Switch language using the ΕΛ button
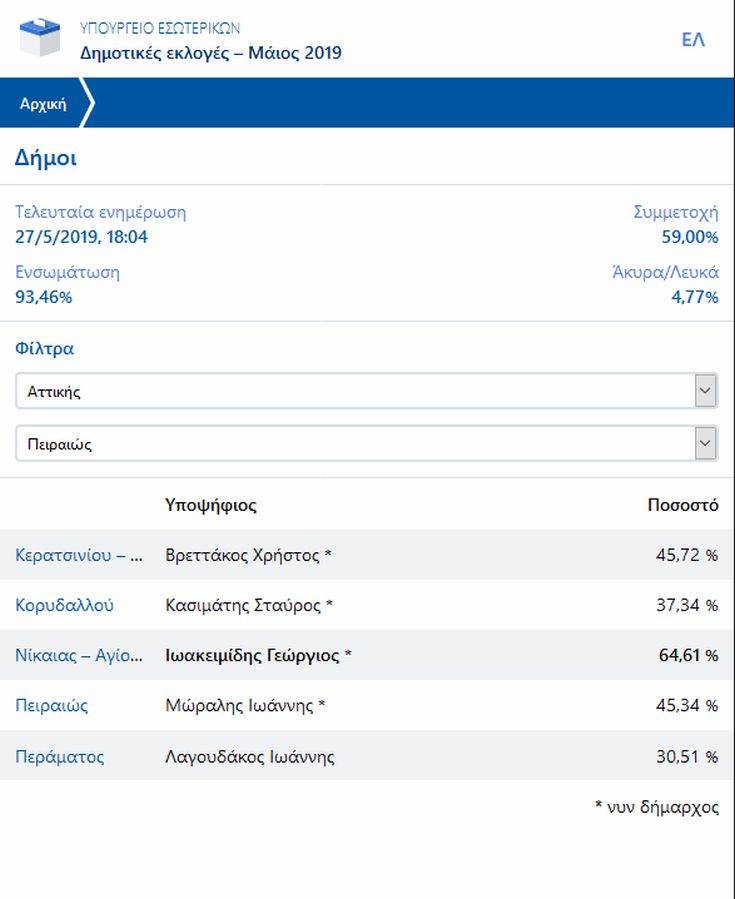Viewport: 735px width, 899px height. pyautogui.click(x=693, y=40)
